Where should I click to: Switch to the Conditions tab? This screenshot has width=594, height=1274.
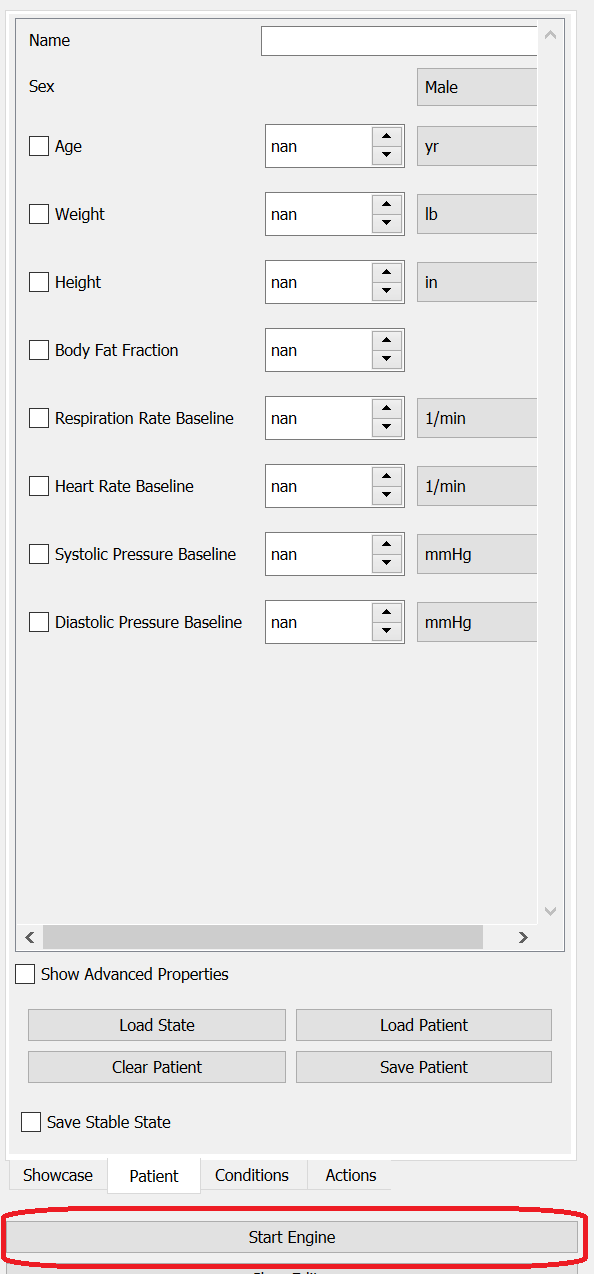coord(252,1175)
